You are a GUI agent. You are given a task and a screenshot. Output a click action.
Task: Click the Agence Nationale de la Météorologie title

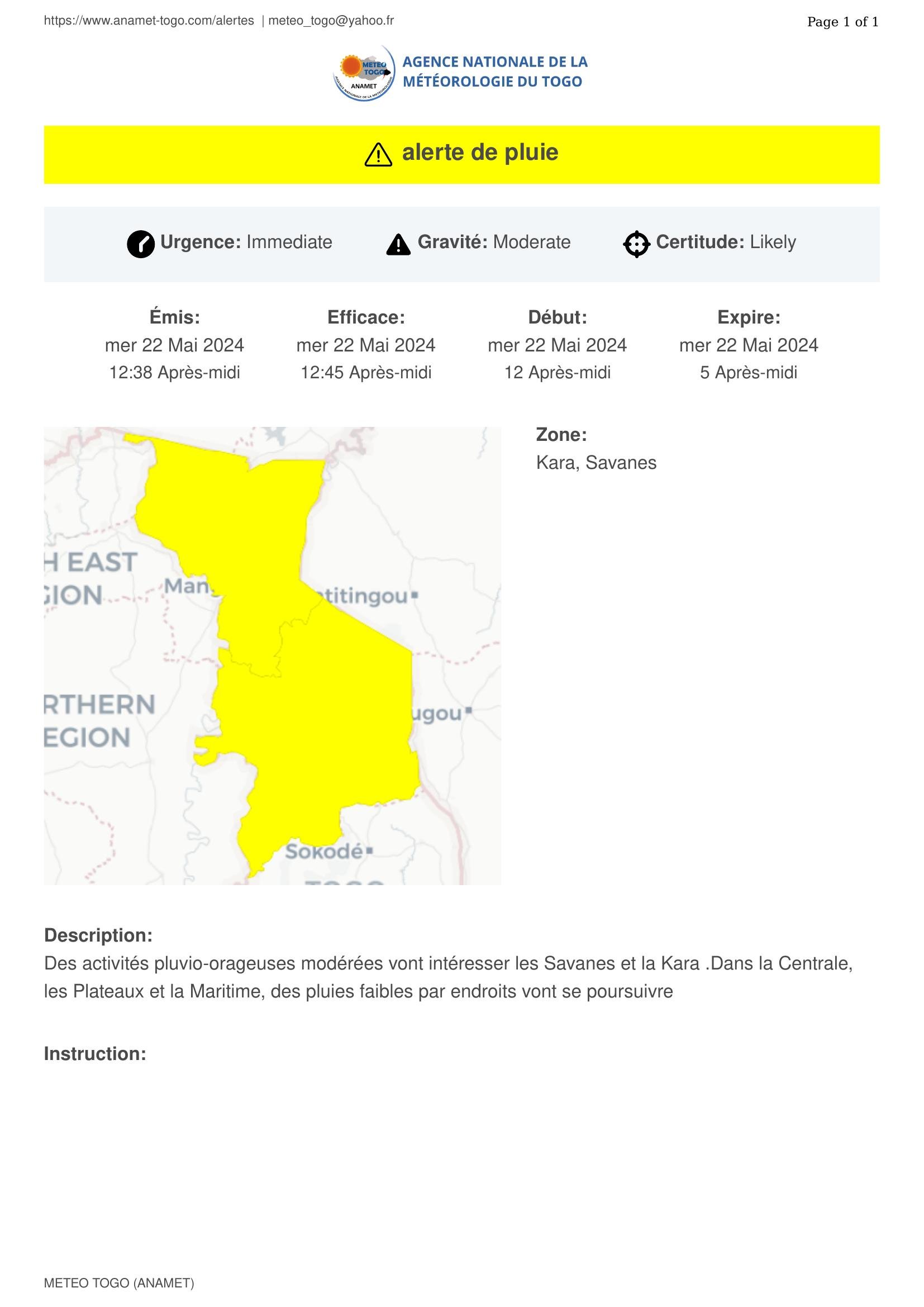(494, 72)
